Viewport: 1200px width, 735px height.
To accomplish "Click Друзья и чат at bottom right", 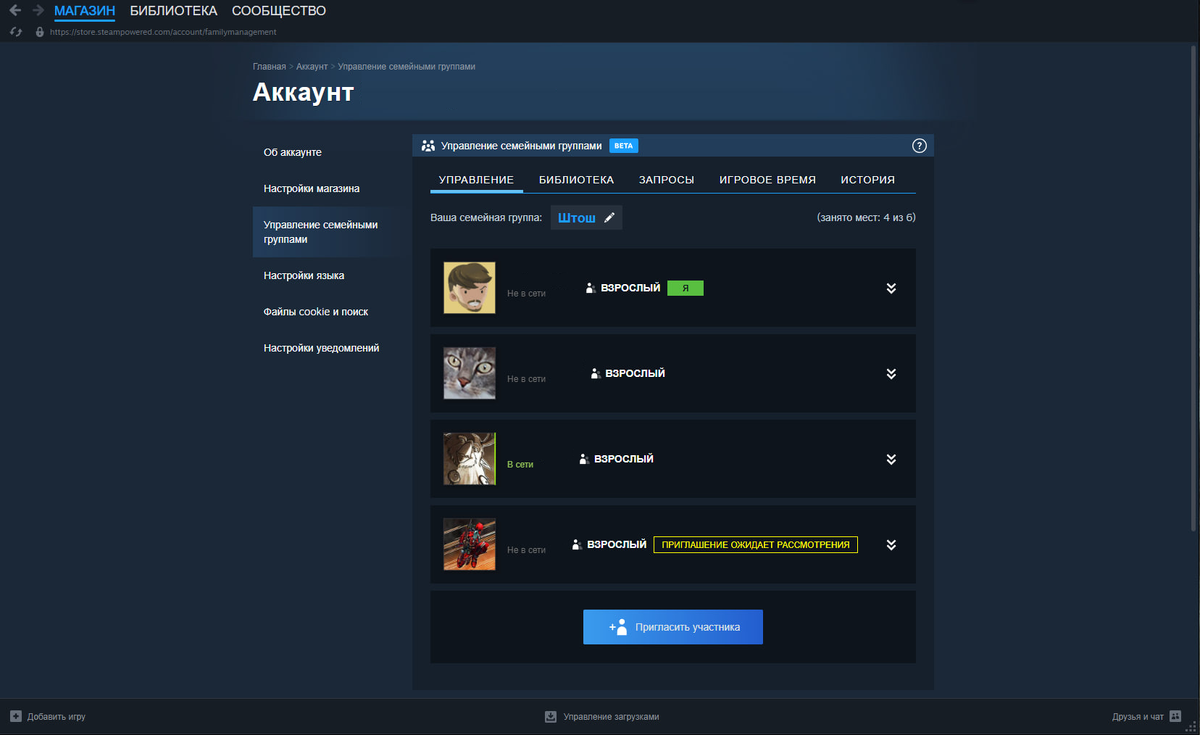I will pyautogui.click(x=1138, y=717).
